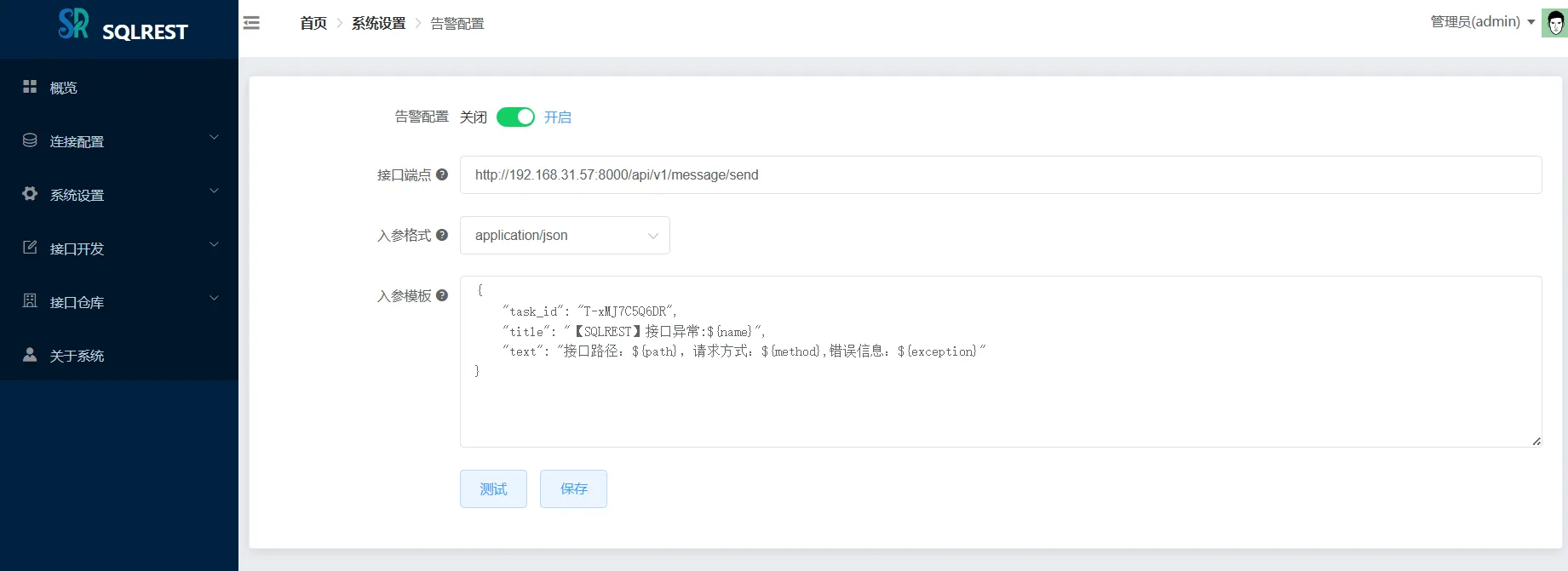This screenshot has height=571, width=1568.
Task: Open the 关于系统 menu item
Action: click(119, 355)
